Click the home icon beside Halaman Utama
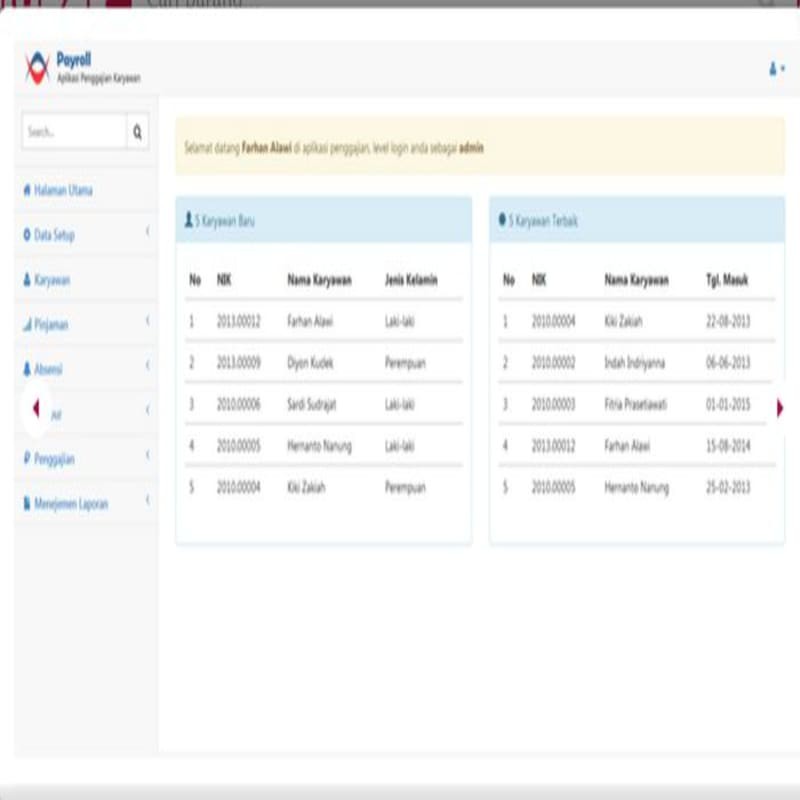The image size is (800, 800). (x=26, y=190)
